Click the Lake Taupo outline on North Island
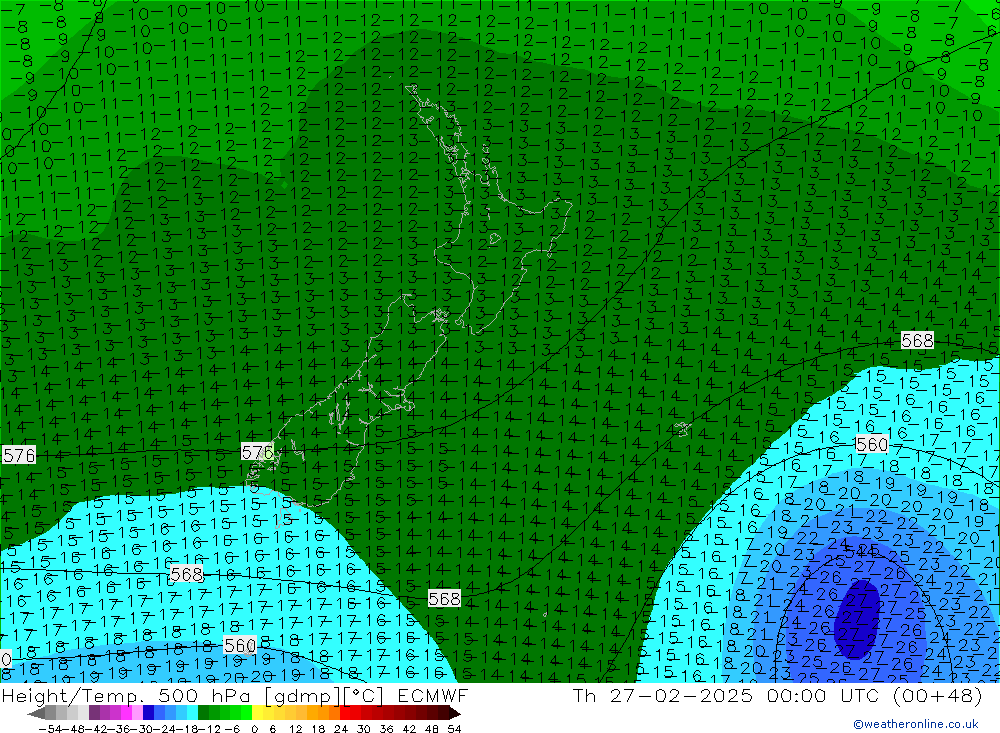Viewport: 1000px width, 733px height. tap(494, 239)
